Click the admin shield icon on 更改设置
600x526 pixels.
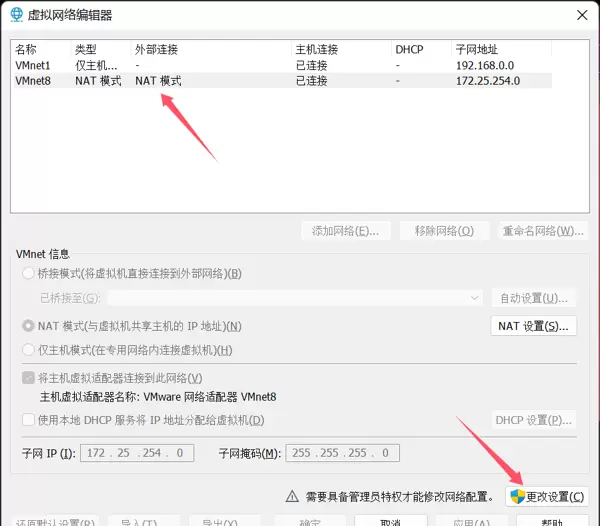pyautogui.click(x=517, y=496)
